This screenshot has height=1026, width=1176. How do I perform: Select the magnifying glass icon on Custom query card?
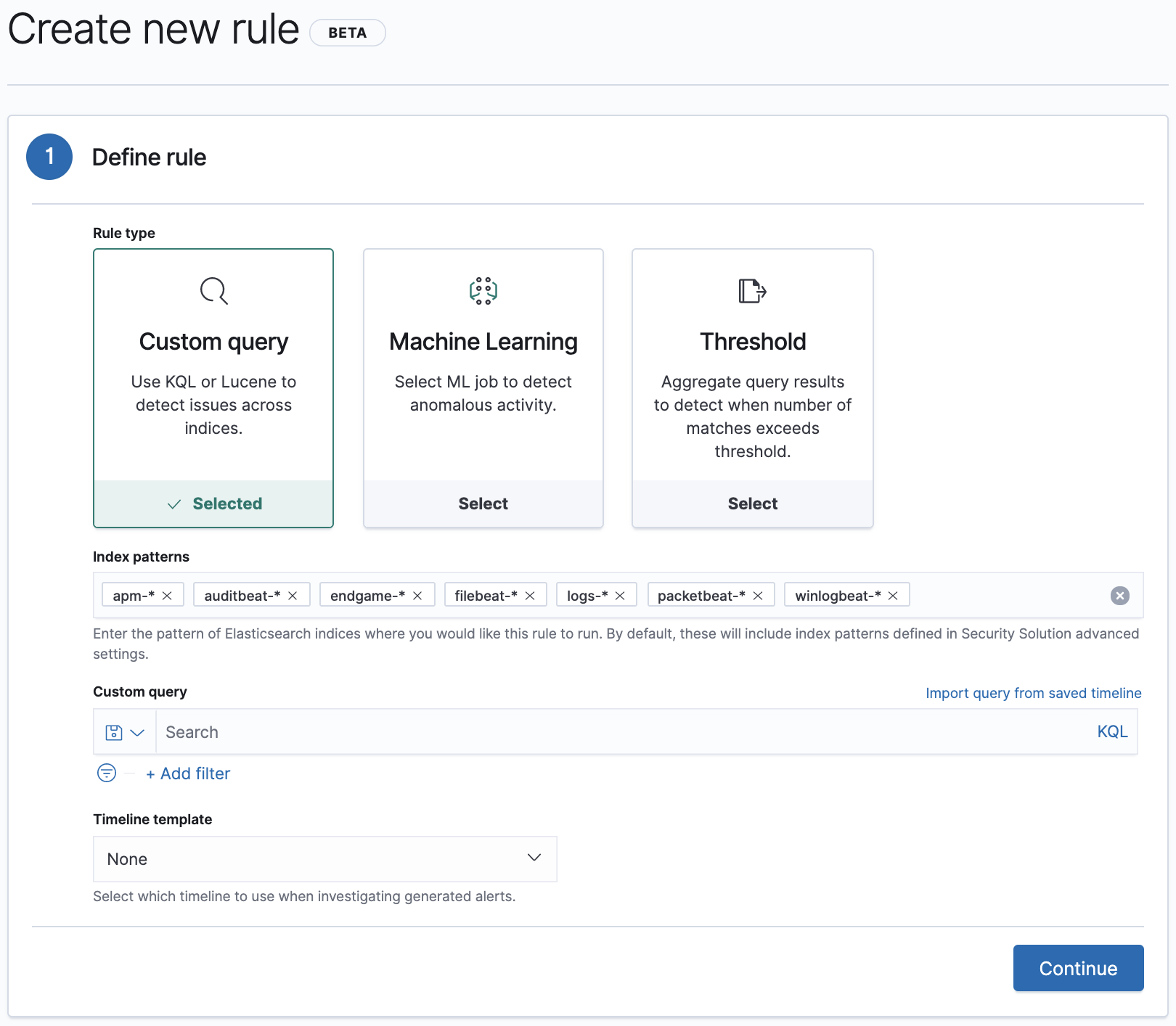(x=213, y=291)
